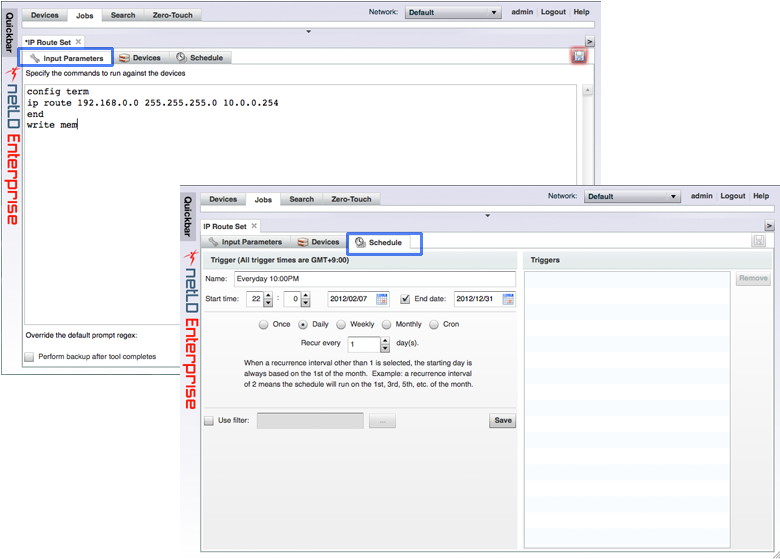Open the Jobs main tab in front window
The height and width of the screenshot is (559, 780).
263,199
